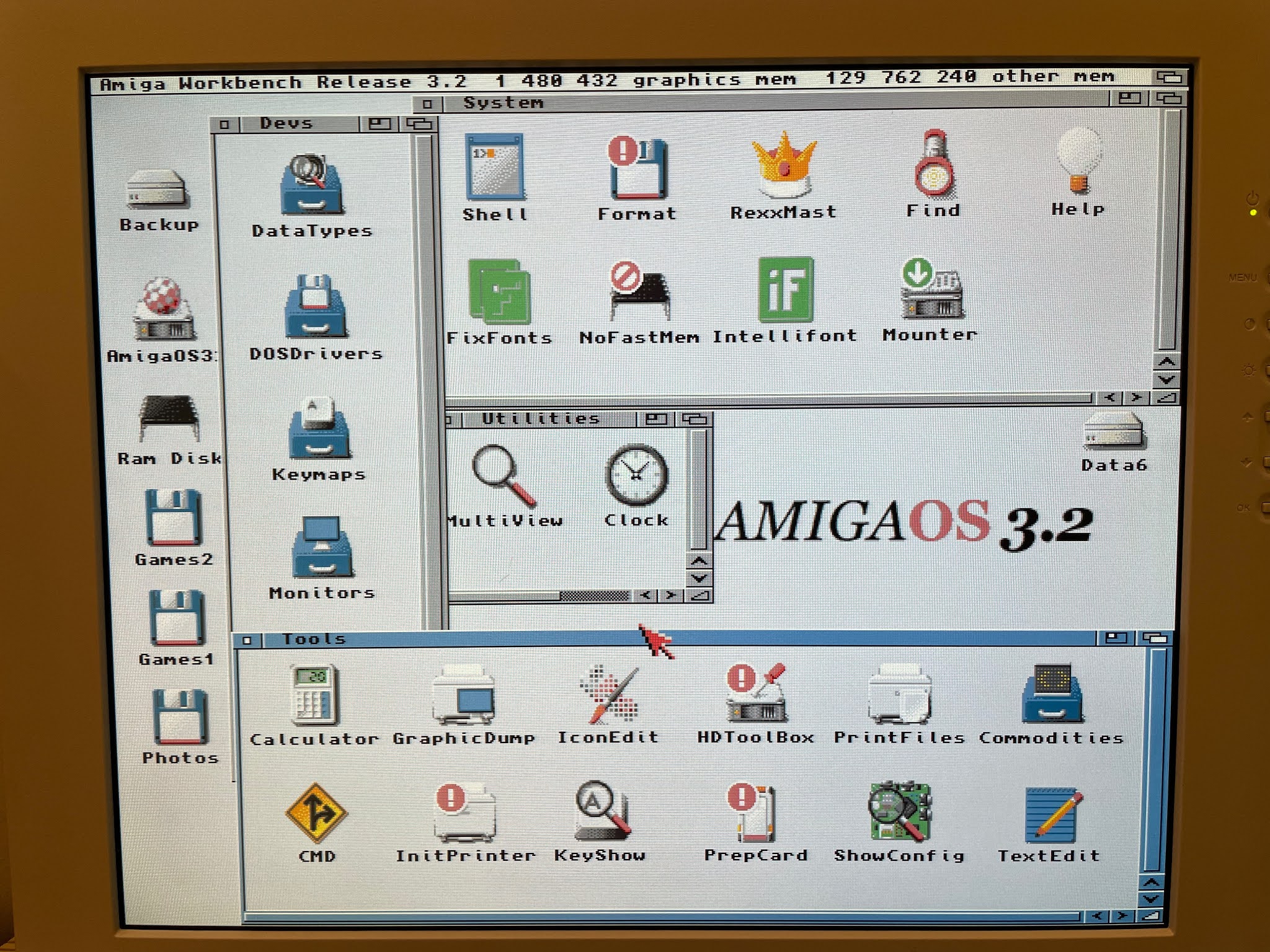The height and width of the screenshot is (952, 1270).
Task: Click Utilities window scroll left arrow
Action: 646,596
